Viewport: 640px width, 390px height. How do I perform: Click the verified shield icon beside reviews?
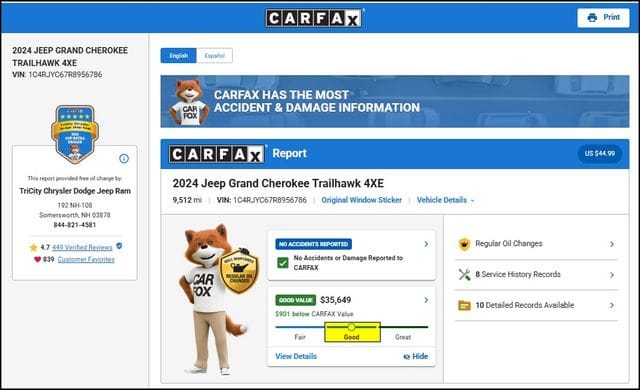click(x=119, y=246)
